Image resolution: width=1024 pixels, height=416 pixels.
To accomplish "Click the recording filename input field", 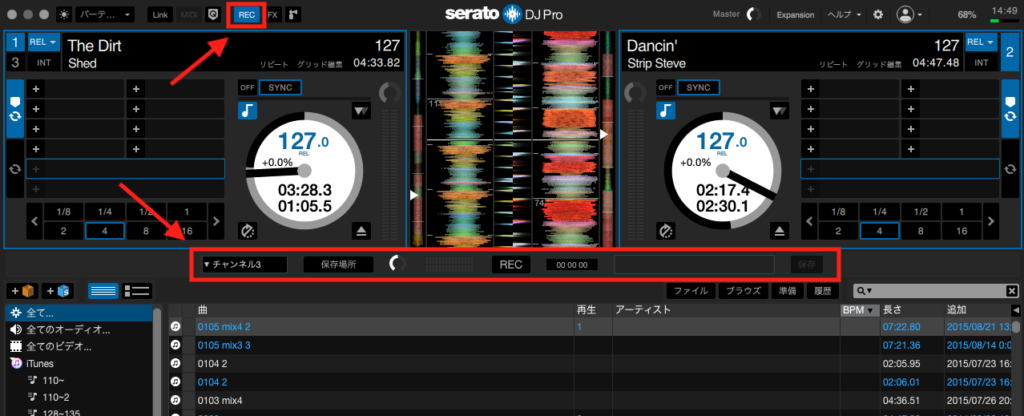I will tap(694, 264).
